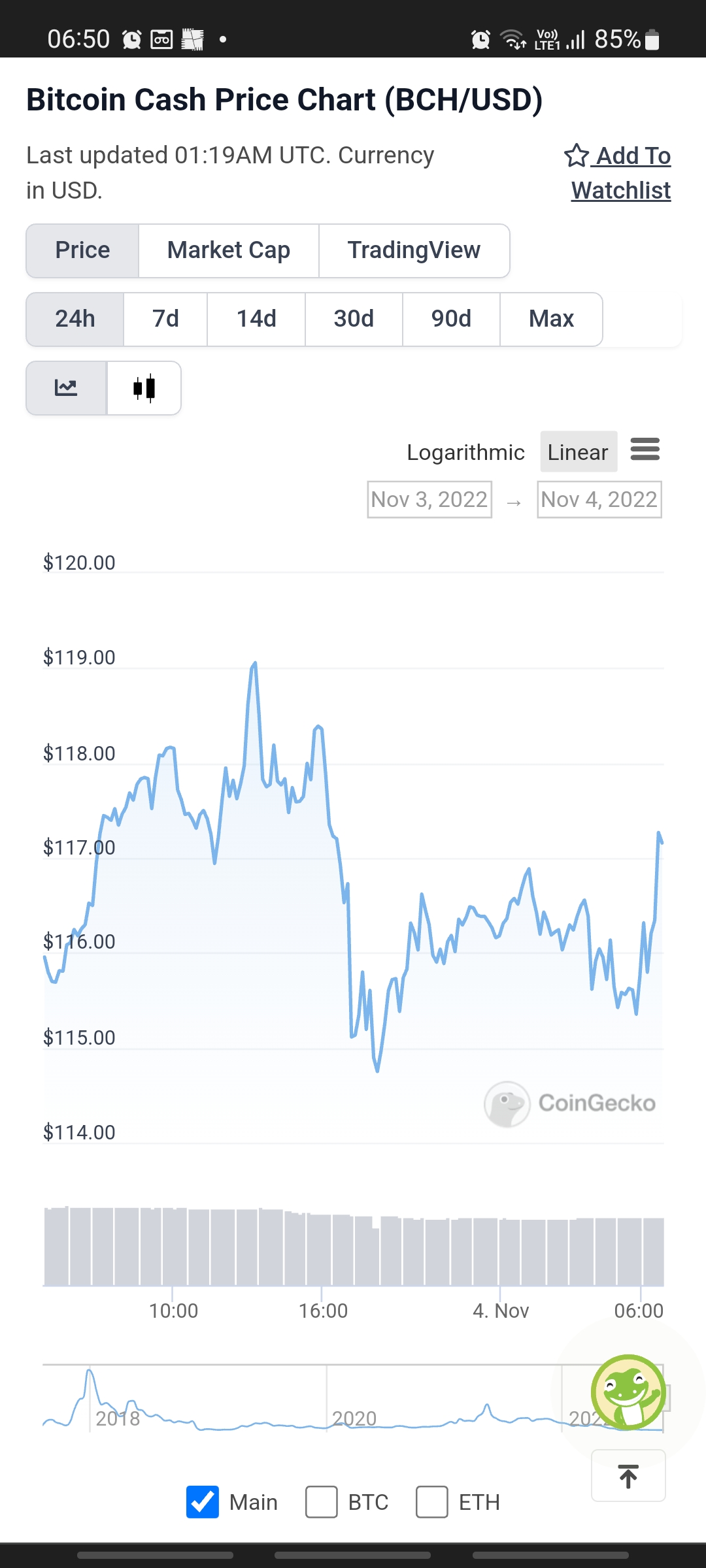Switch to candlestick chart icon
Screen dimensions: 706x1568
click(144, 388)
